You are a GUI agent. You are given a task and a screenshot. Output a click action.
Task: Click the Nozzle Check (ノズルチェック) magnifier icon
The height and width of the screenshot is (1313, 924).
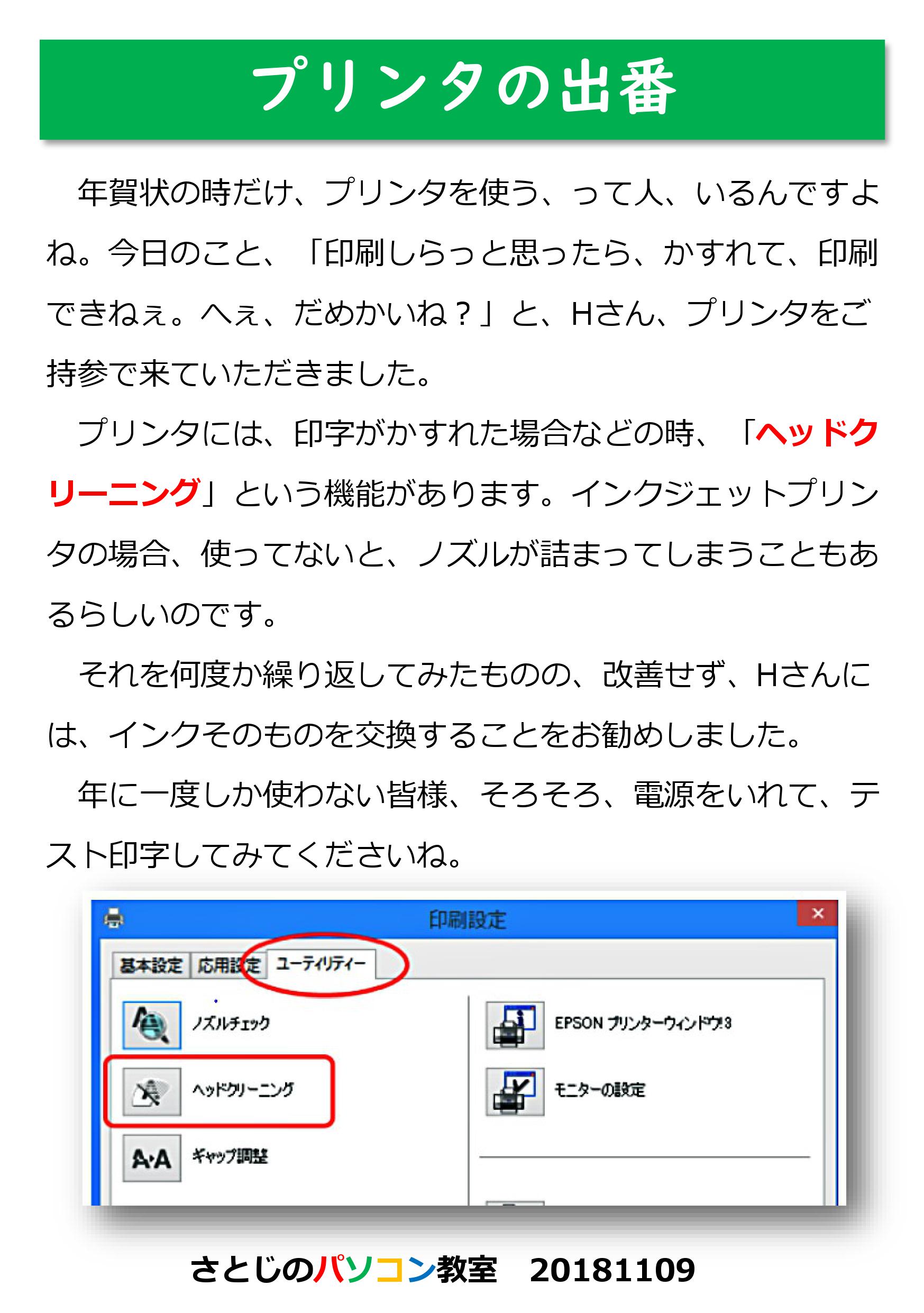(x=151, y=1025)
